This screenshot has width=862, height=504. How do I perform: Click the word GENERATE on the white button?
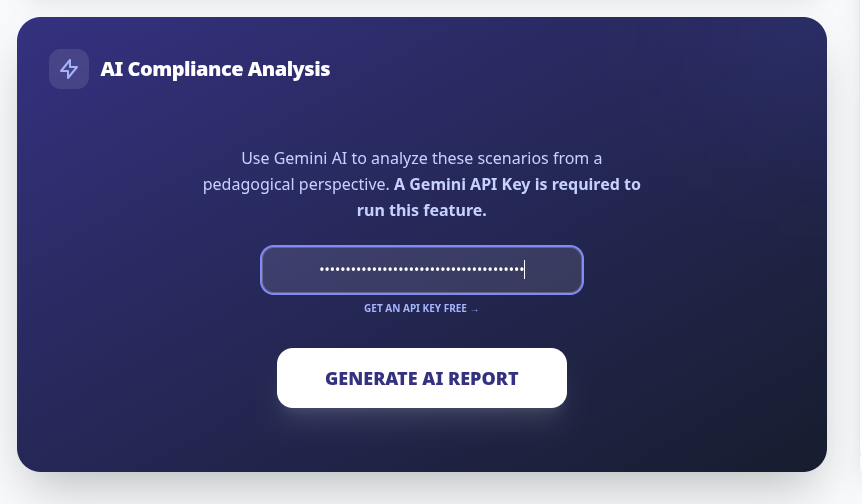[x=371, y=379]
